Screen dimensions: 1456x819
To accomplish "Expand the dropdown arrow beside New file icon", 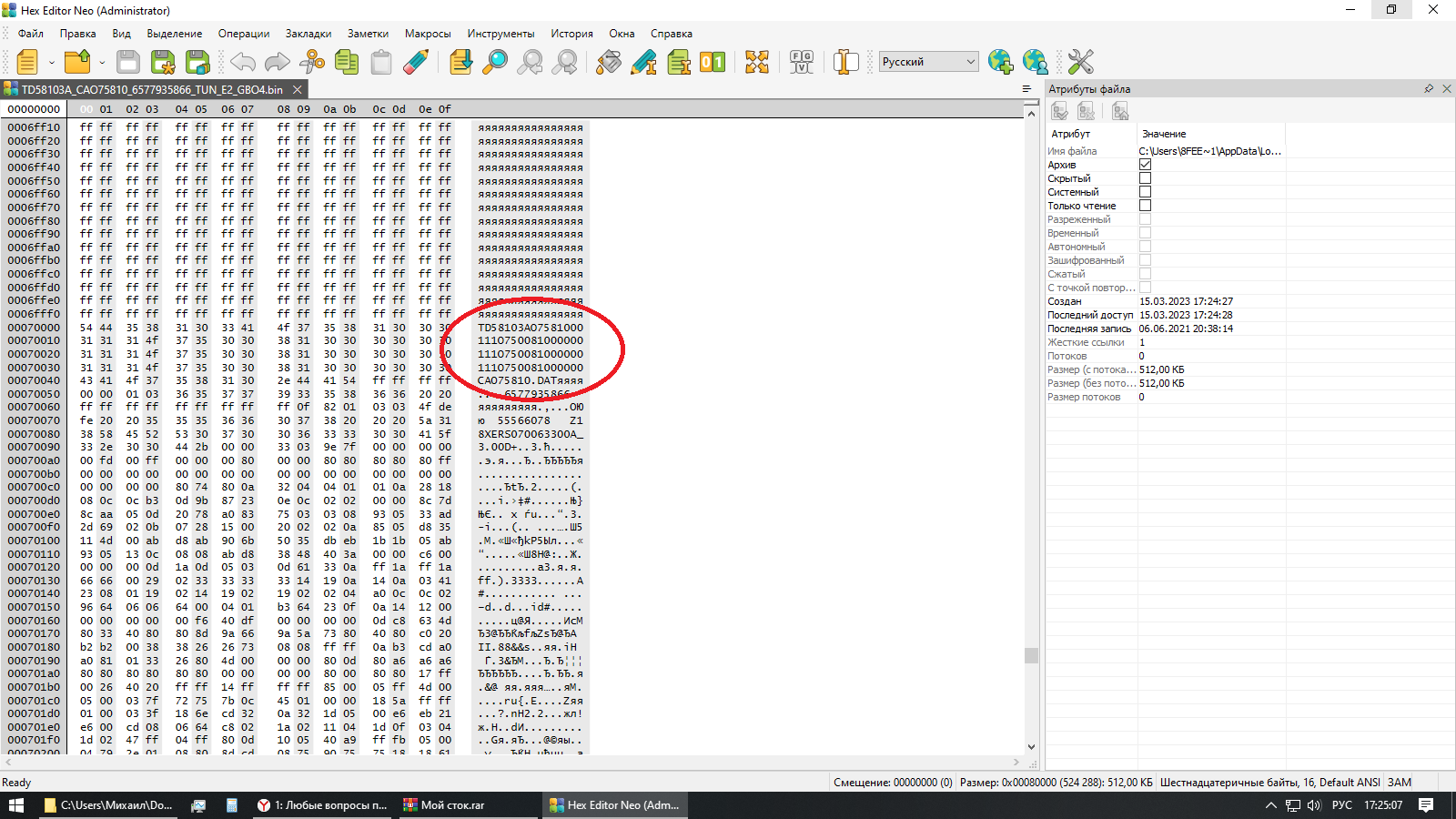I will tap(52, 63).
